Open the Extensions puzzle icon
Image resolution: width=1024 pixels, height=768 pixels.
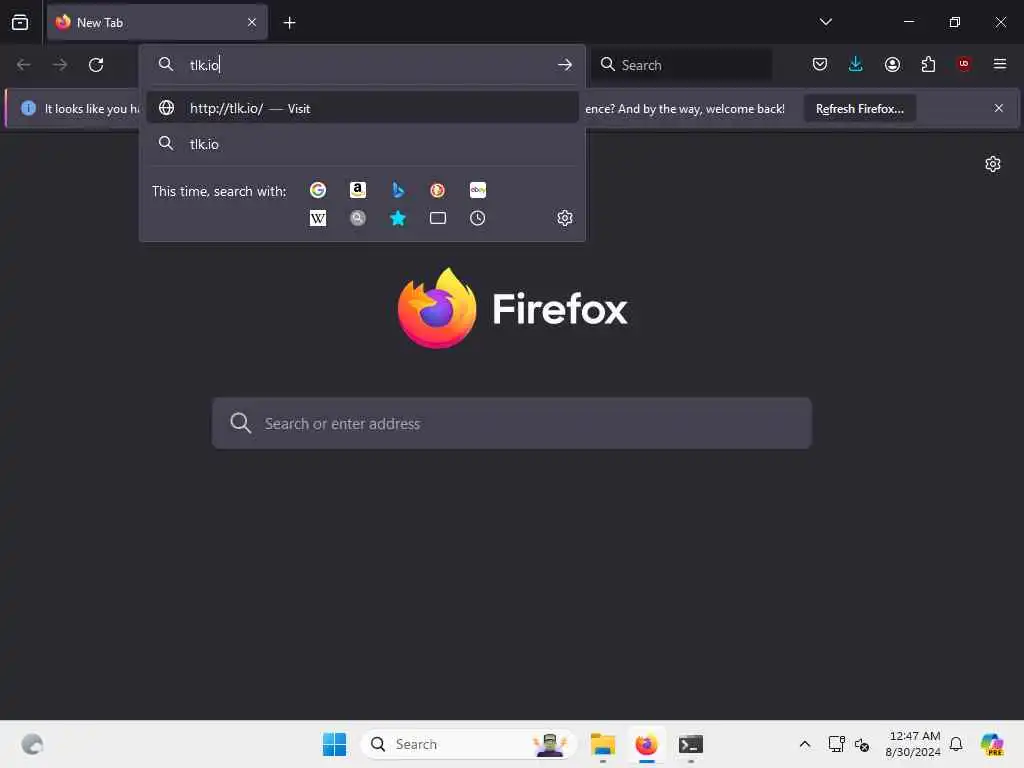pos(928,65)
